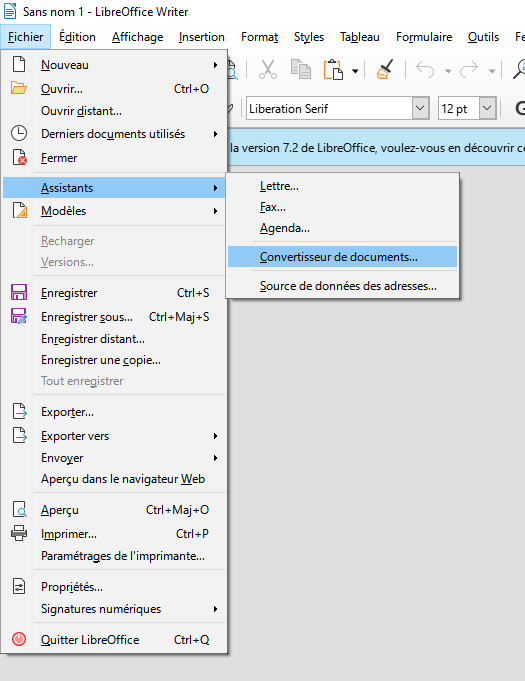
Task: Choose Quitter LibreOffice entry
Action: (114, 640)
